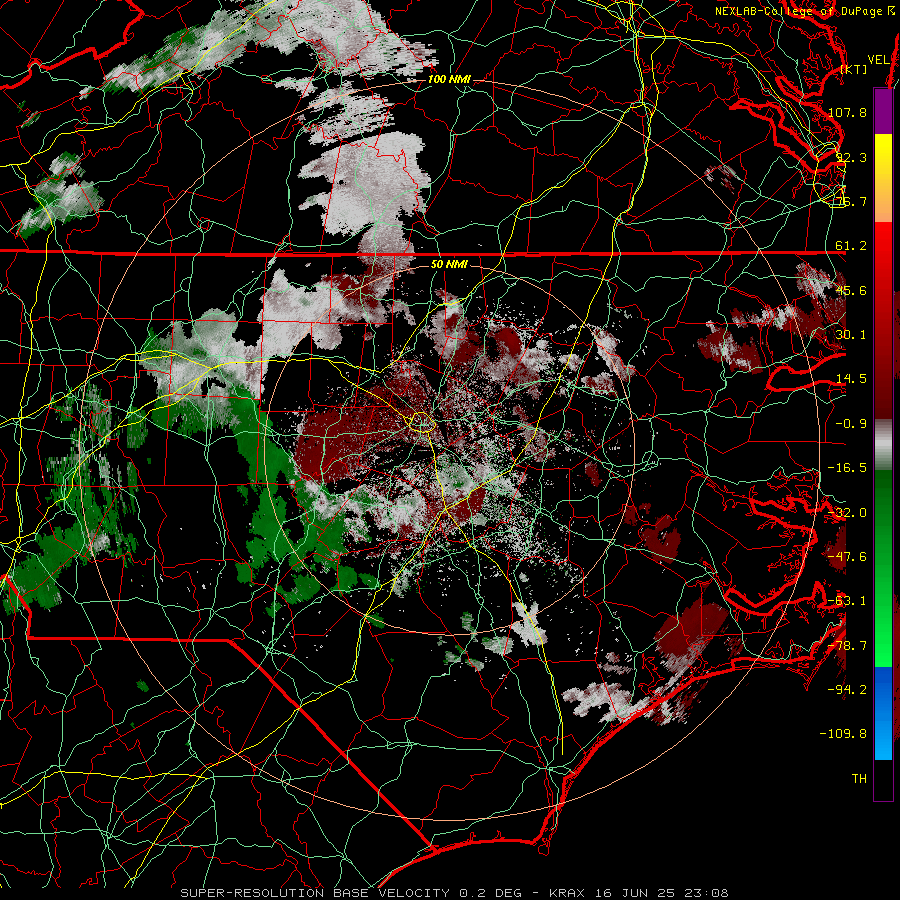Click the 14.5 legend value
The width and height of the screenshot is (900, 900).
pos(851,379)
